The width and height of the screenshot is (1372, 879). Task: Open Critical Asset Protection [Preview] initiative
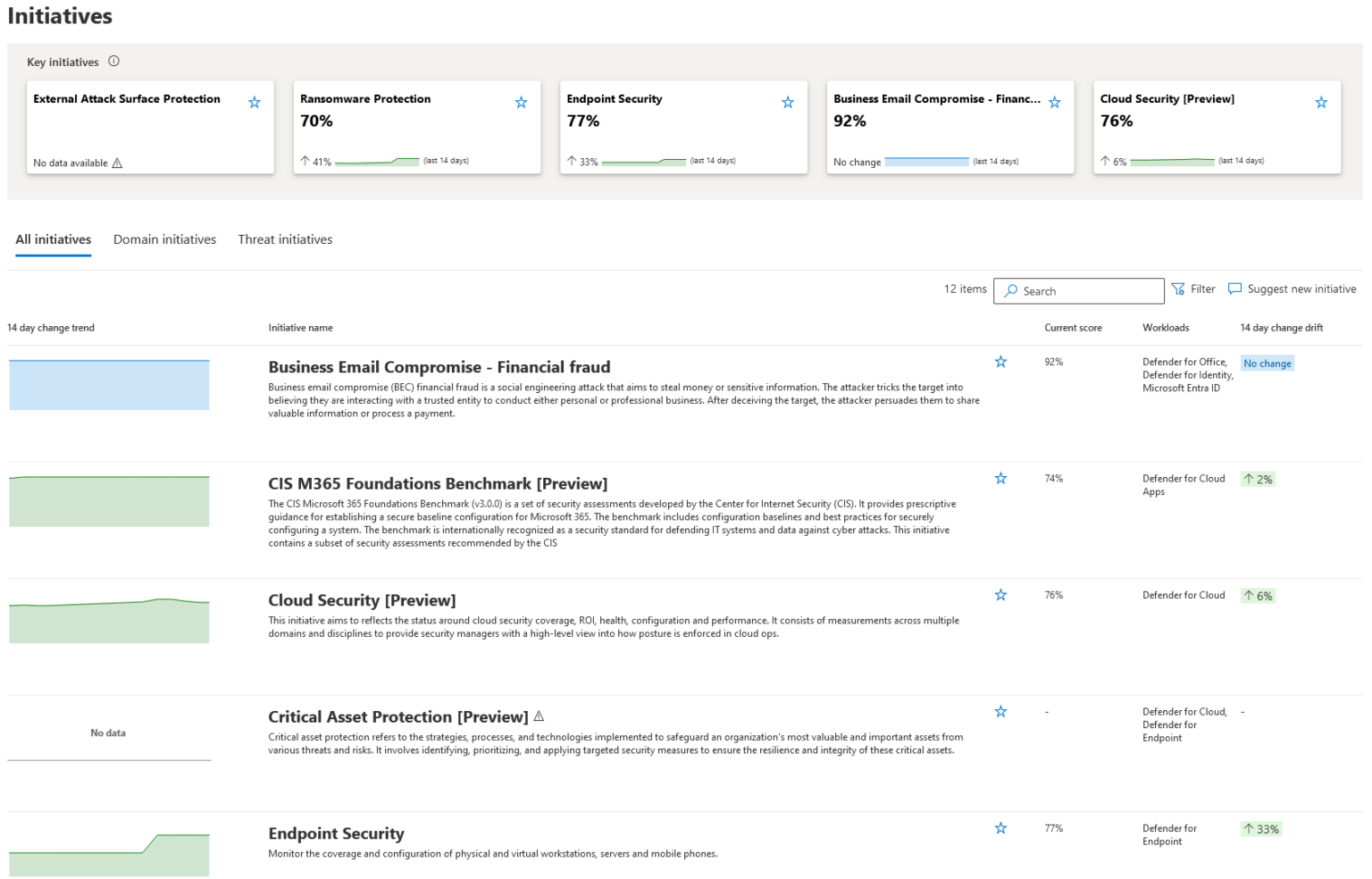(x=398, y=717)
